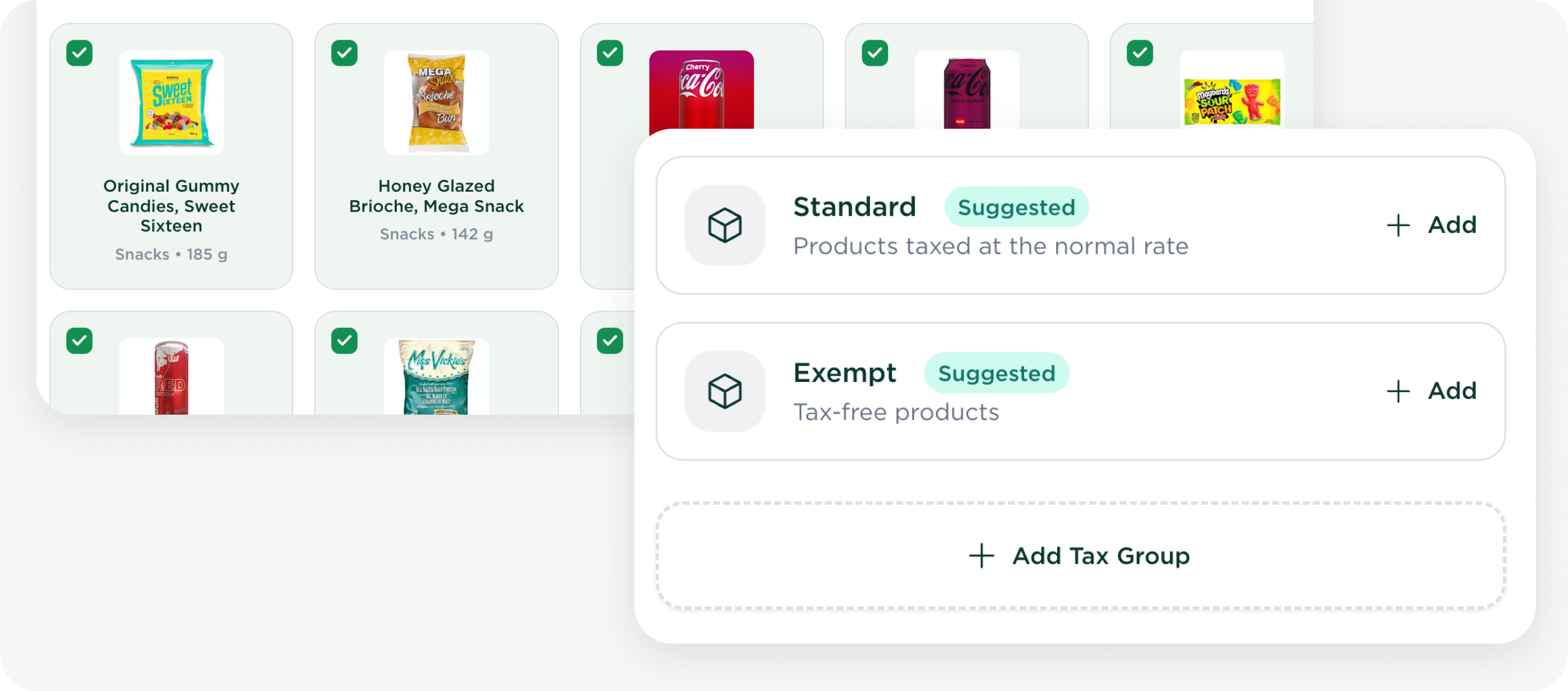1568x691 pixels.
Task: Open the Mega Snack brioche product image
Action: 437,102
